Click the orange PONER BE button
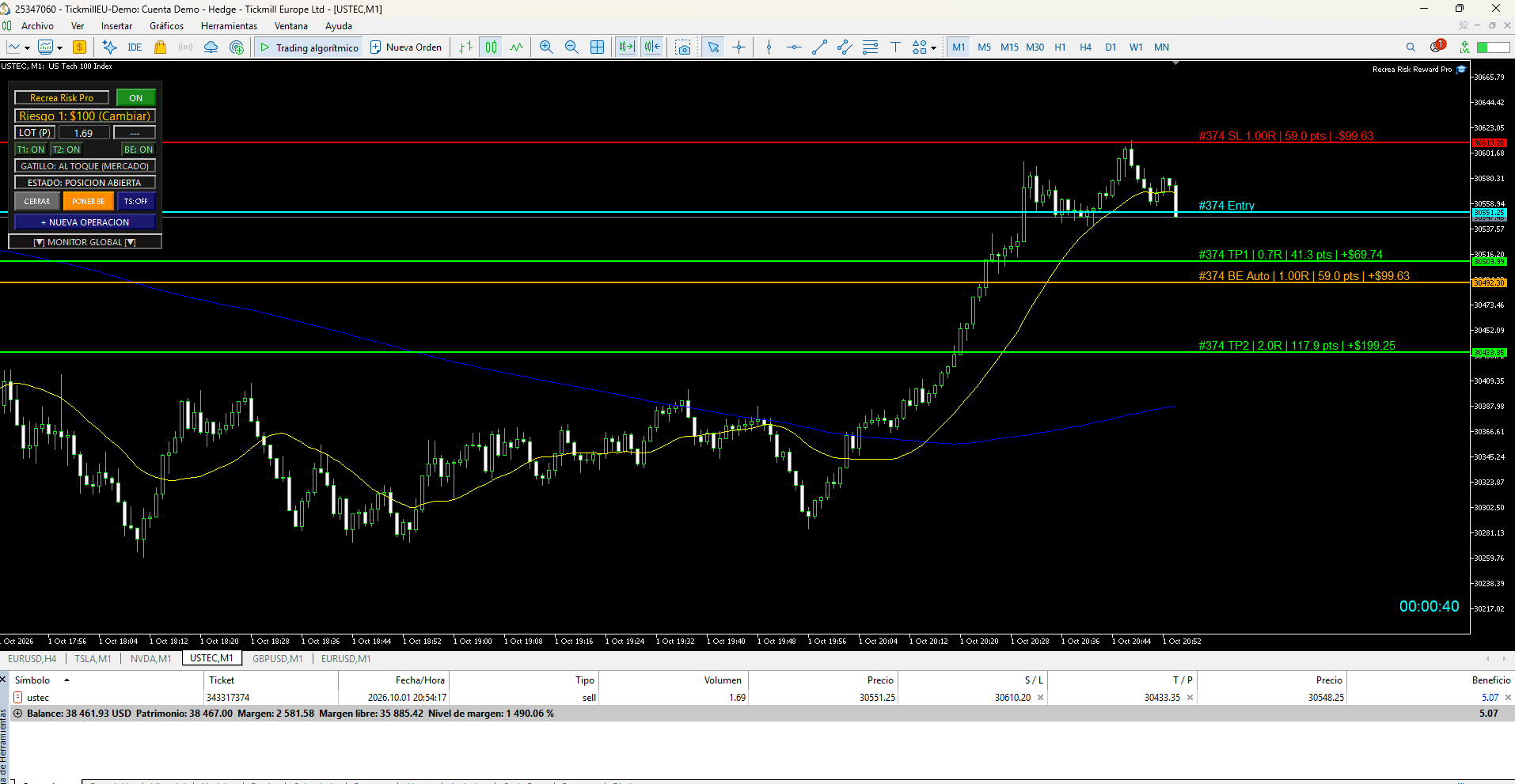 89,202
